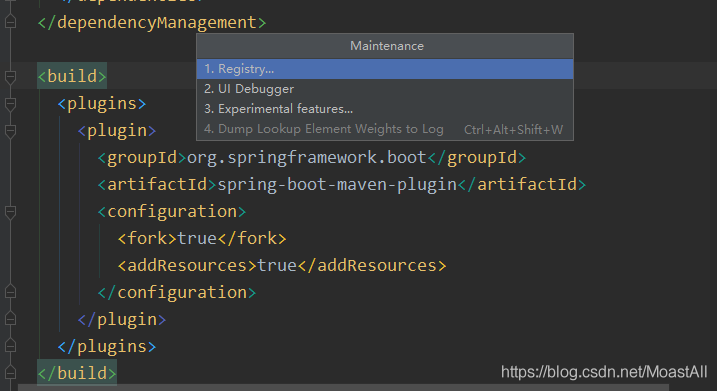This screenshot has width=717, height=391.
Task: Choose Experimental features... option
Action: click(x=385, y=109)
